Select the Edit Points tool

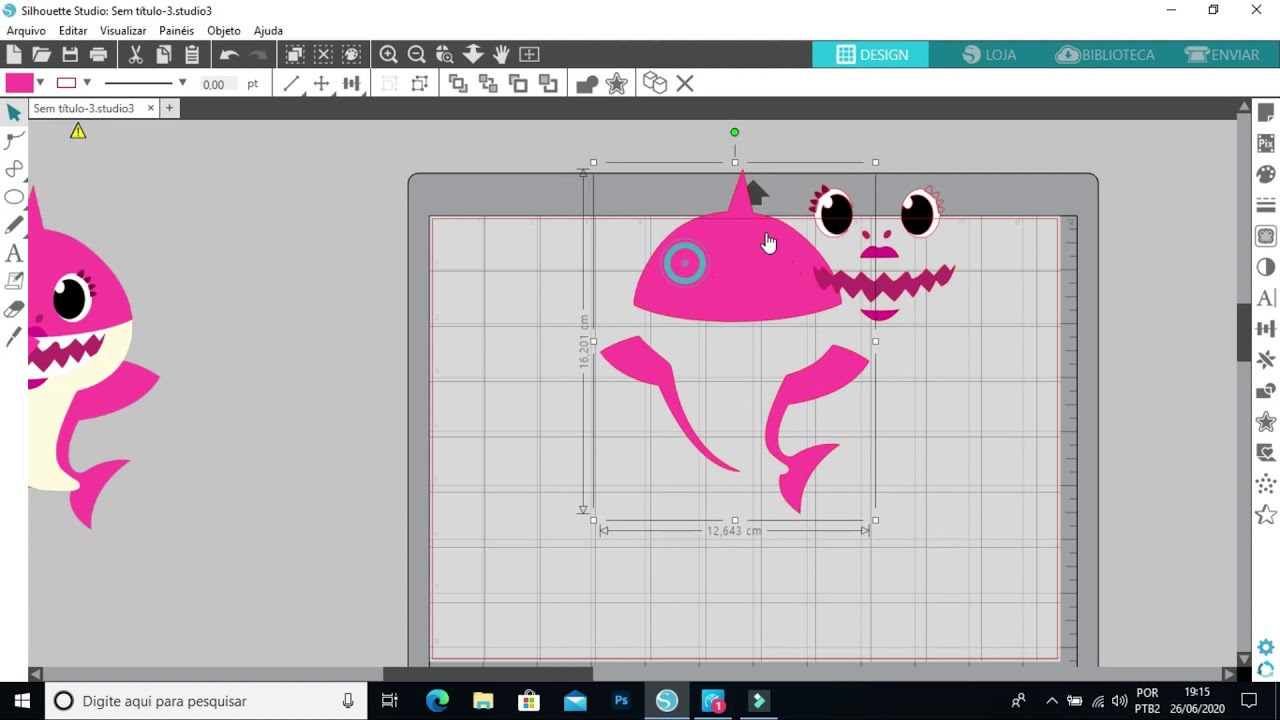(14, 140)
